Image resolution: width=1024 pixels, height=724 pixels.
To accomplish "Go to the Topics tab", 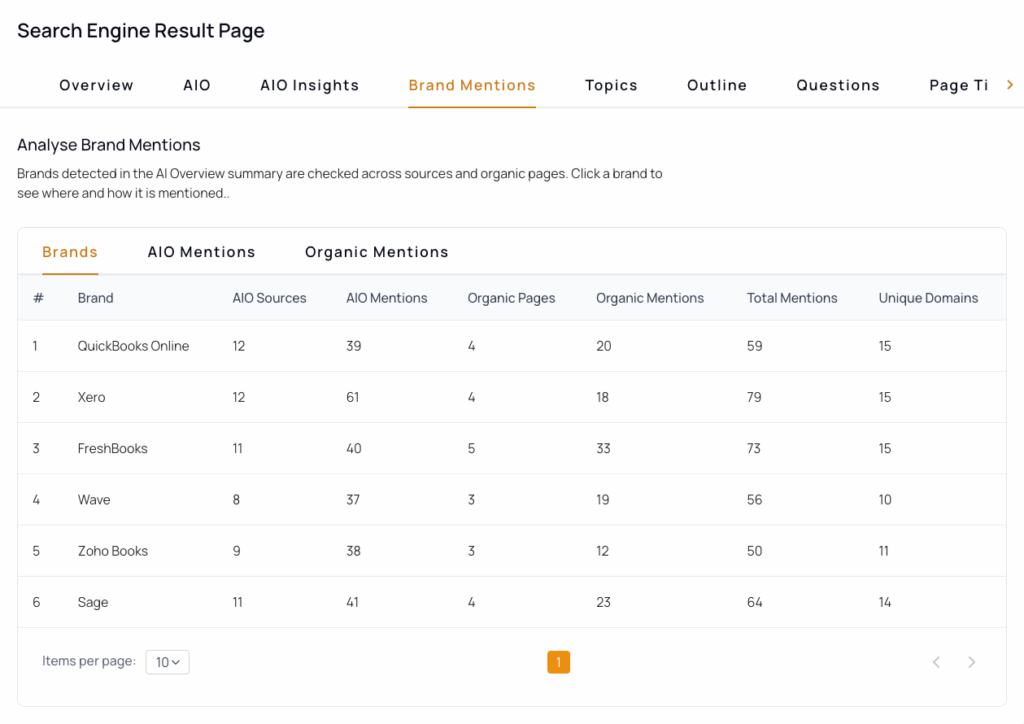I will (611, 86).
